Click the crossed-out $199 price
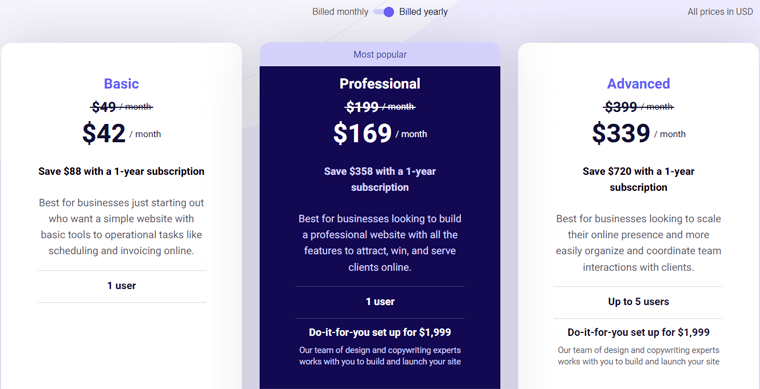760x389 pixels. point(380,107)
